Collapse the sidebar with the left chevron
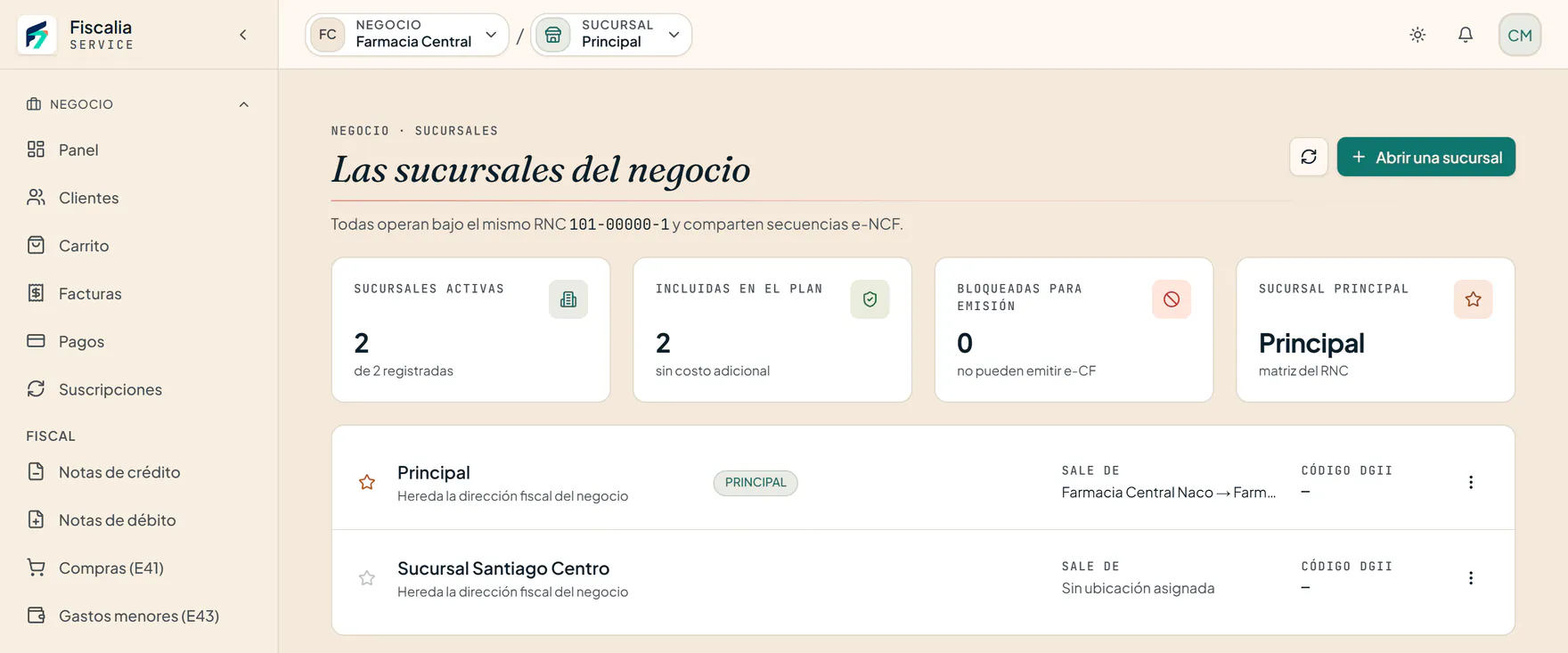The height and width of the screenshot is (653, 1568). [x=243, y=35]
